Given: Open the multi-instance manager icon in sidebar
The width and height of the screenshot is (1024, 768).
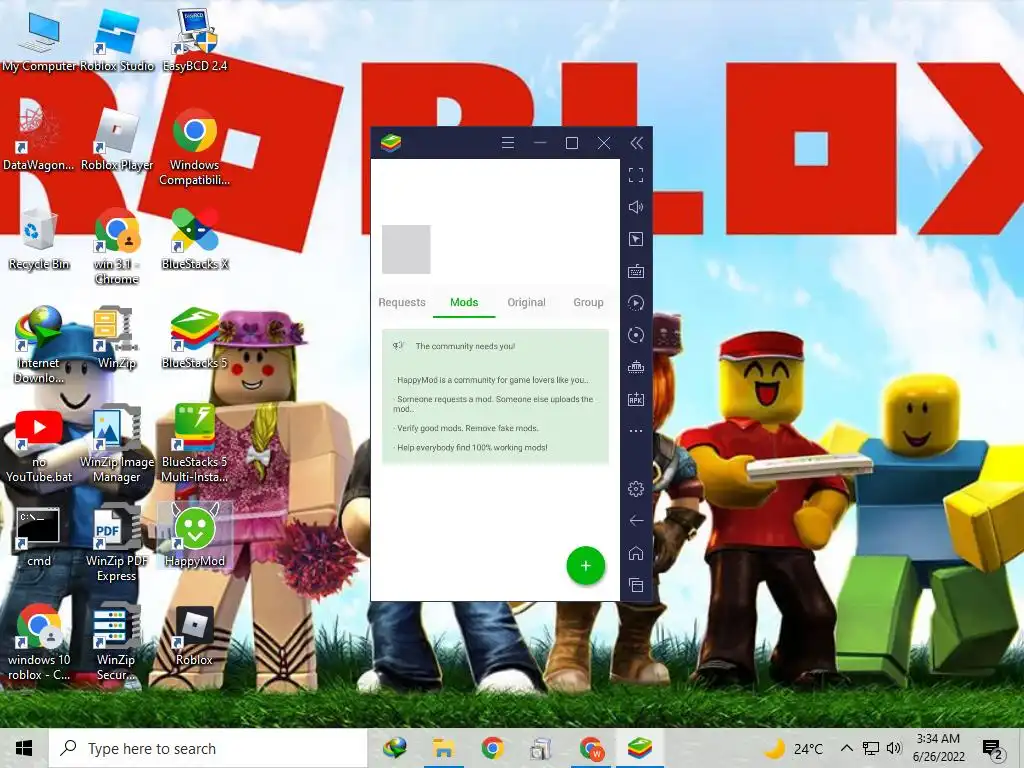Looking at the screenshot, I should click(635, 367).
